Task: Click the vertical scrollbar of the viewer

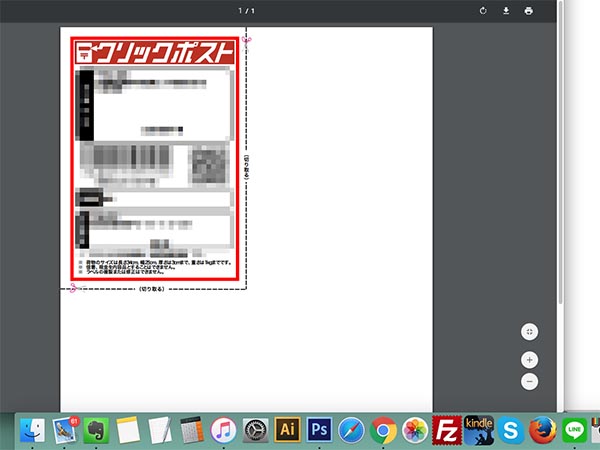Action: [x=560, y=153]
